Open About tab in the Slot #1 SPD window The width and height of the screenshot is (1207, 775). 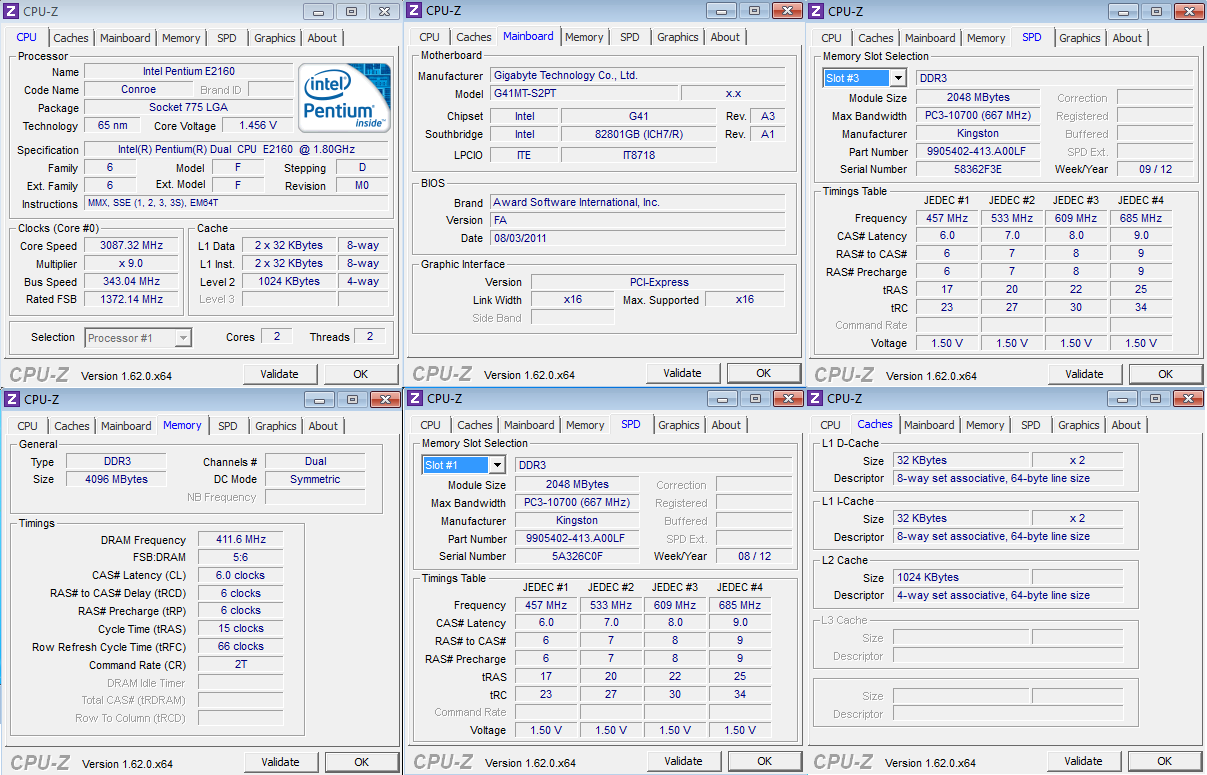(x=727, y=425)
